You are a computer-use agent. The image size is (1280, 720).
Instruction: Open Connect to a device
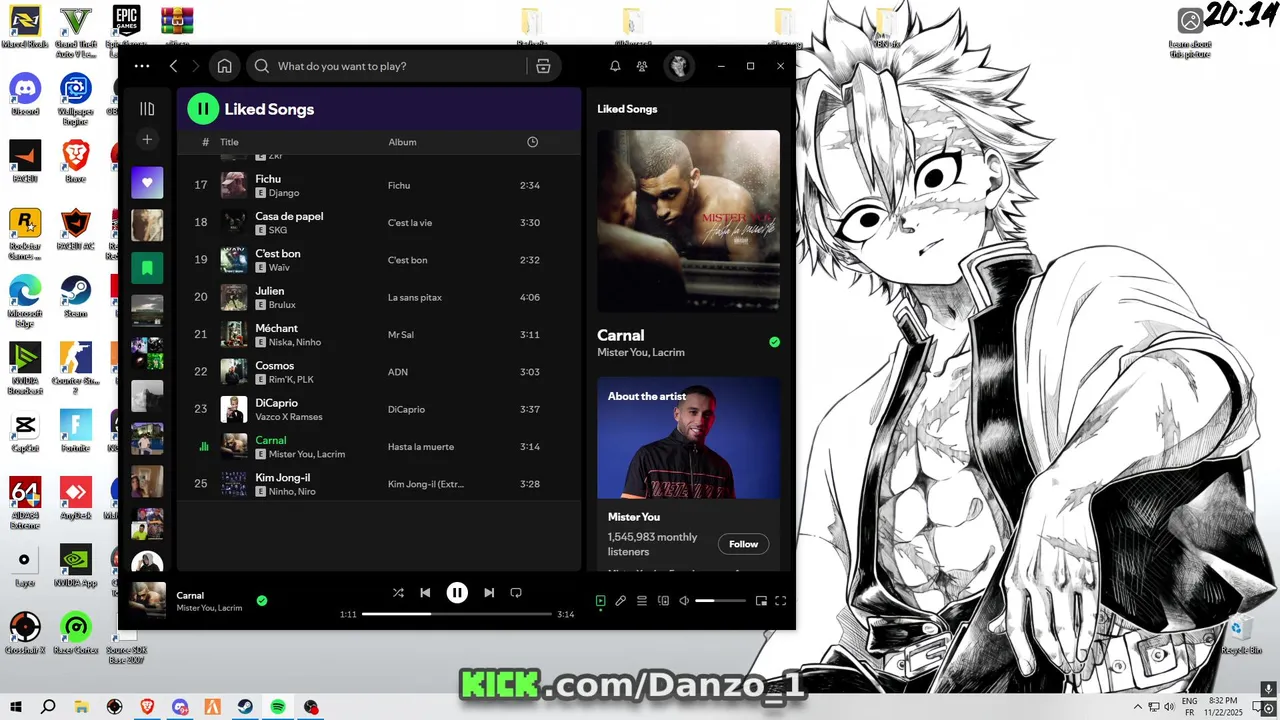pos(663,601)
